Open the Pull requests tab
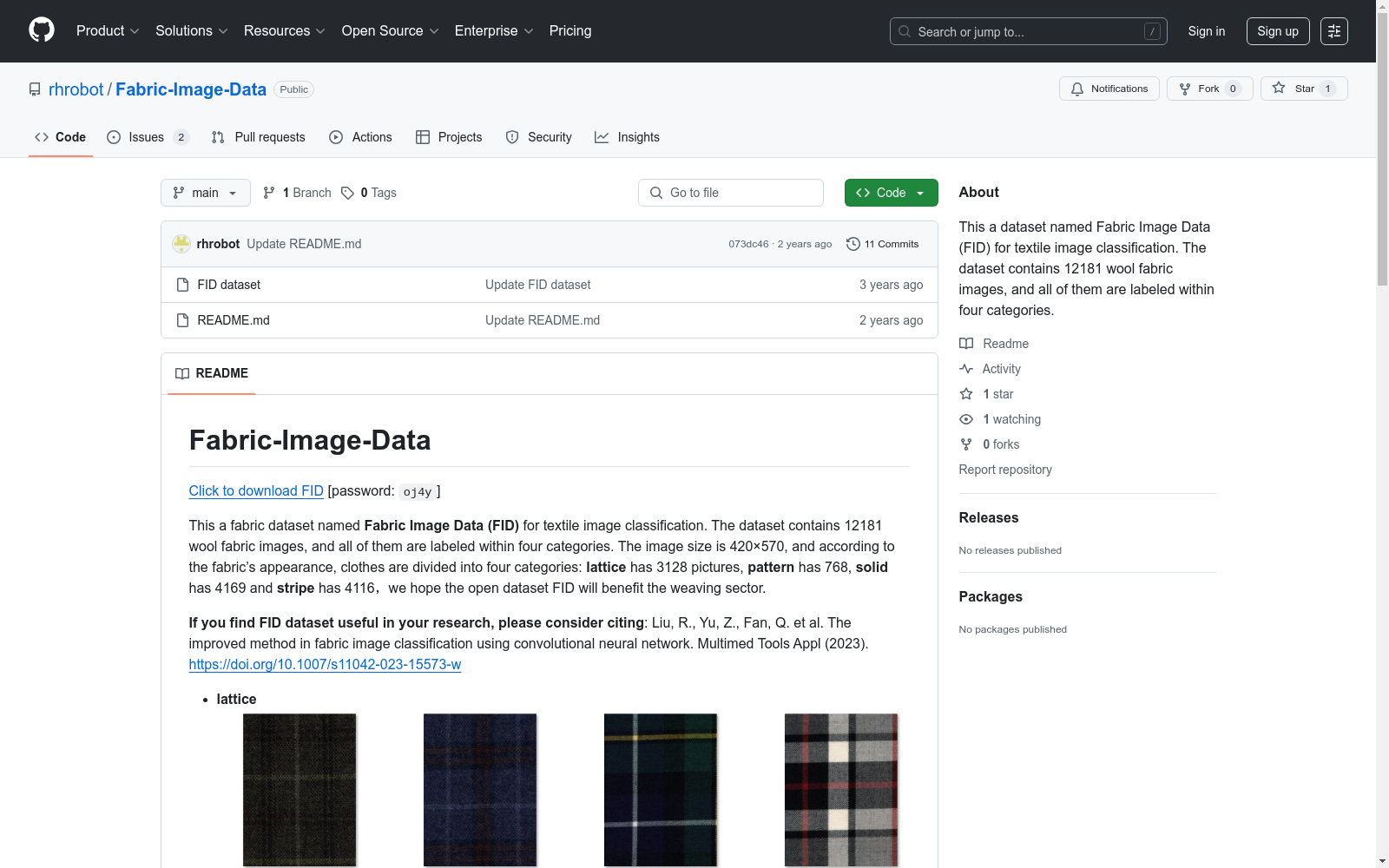This screenshot has height=868, width=1389. 259,137
